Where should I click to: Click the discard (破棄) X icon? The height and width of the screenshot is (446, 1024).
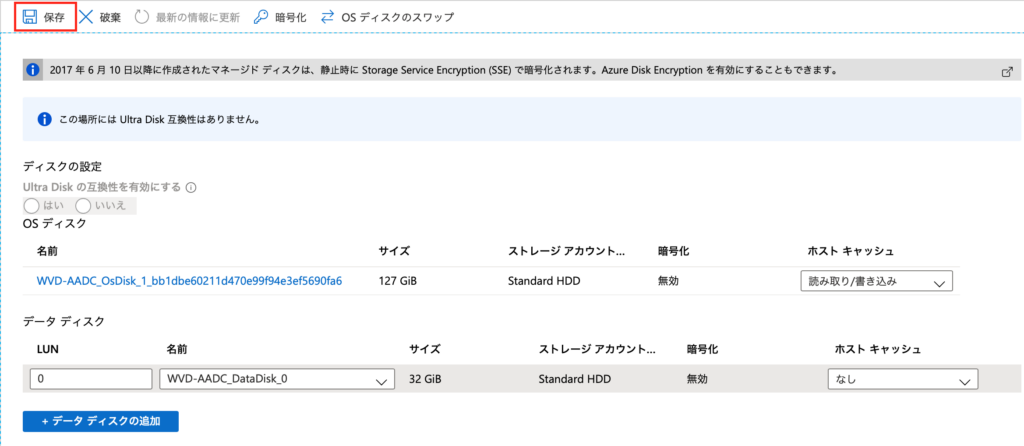tap(86, 17)
